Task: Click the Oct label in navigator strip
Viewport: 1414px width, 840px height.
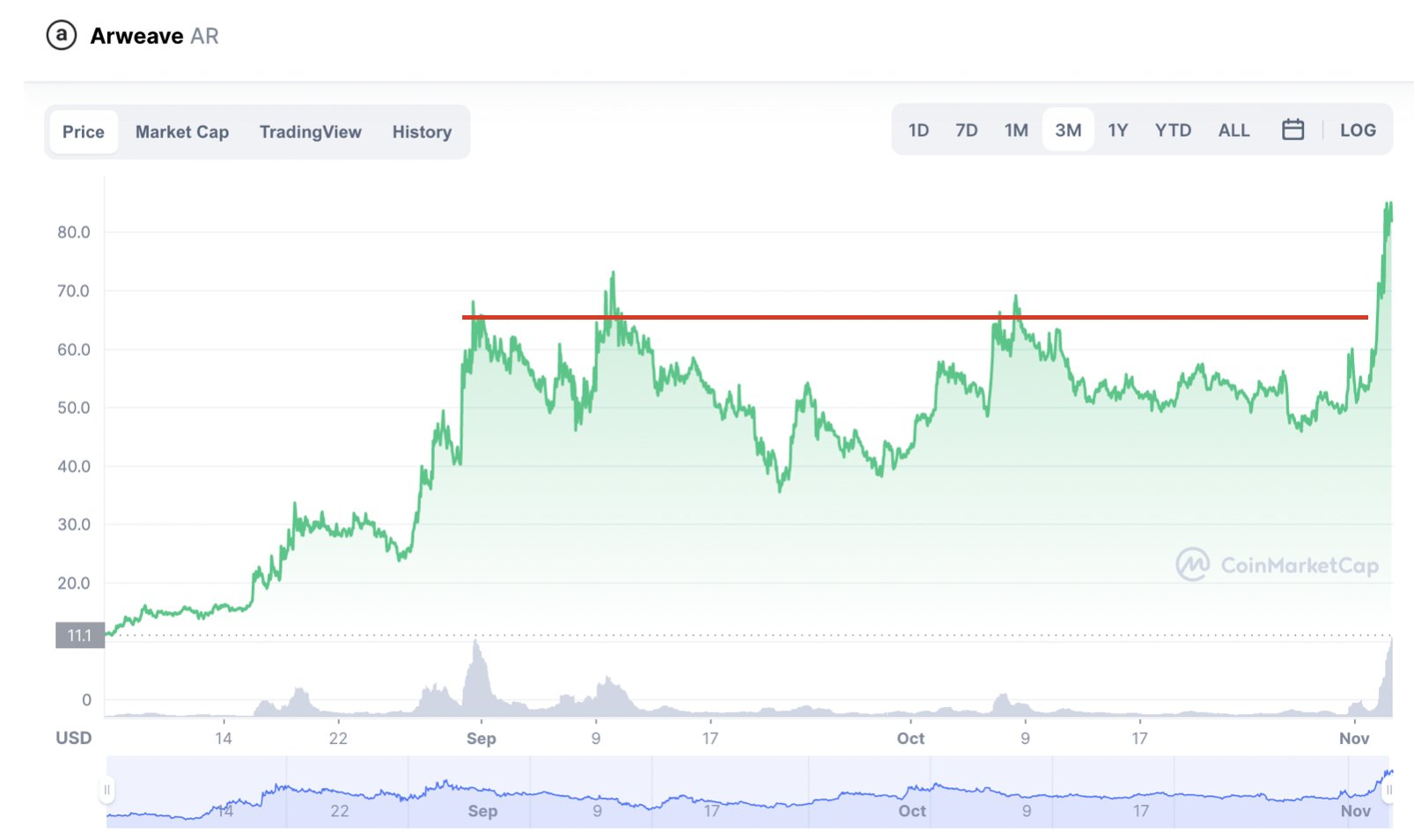Action: coord(912,810)
